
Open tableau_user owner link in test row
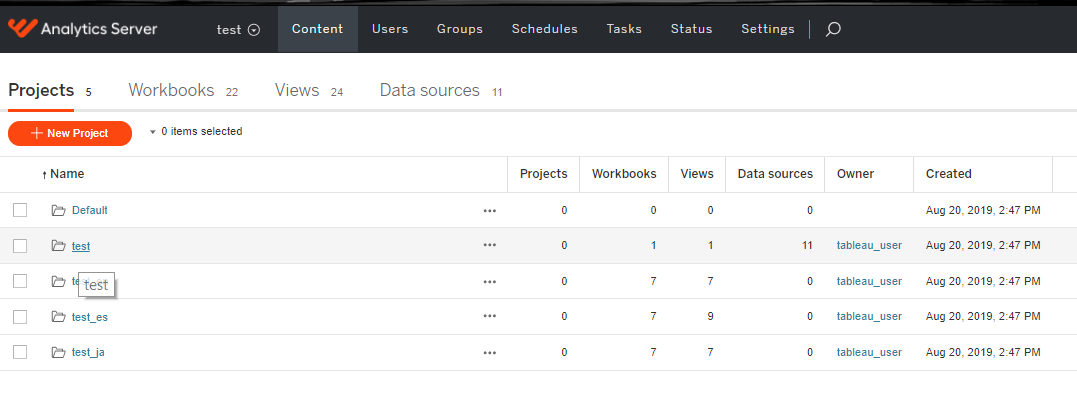869,245
